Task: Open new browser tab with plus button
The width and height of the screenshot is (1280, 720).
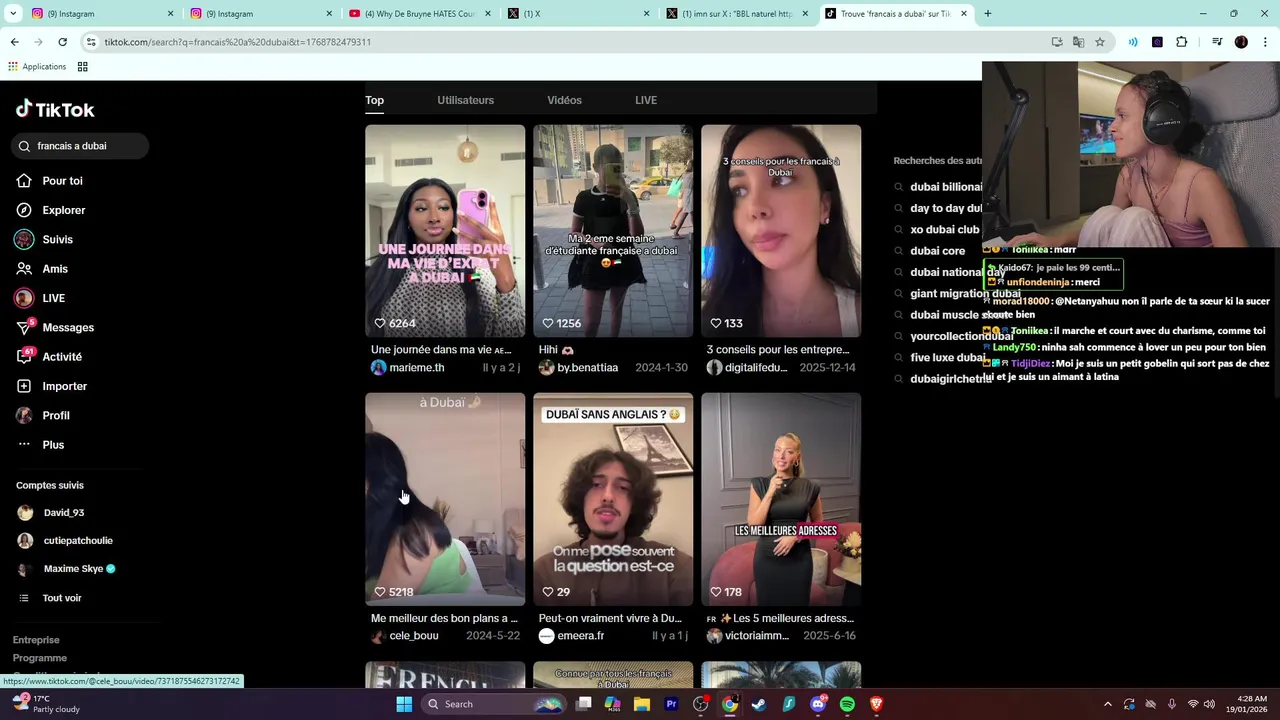Action: pyautogui.click(x=987, y=14)
